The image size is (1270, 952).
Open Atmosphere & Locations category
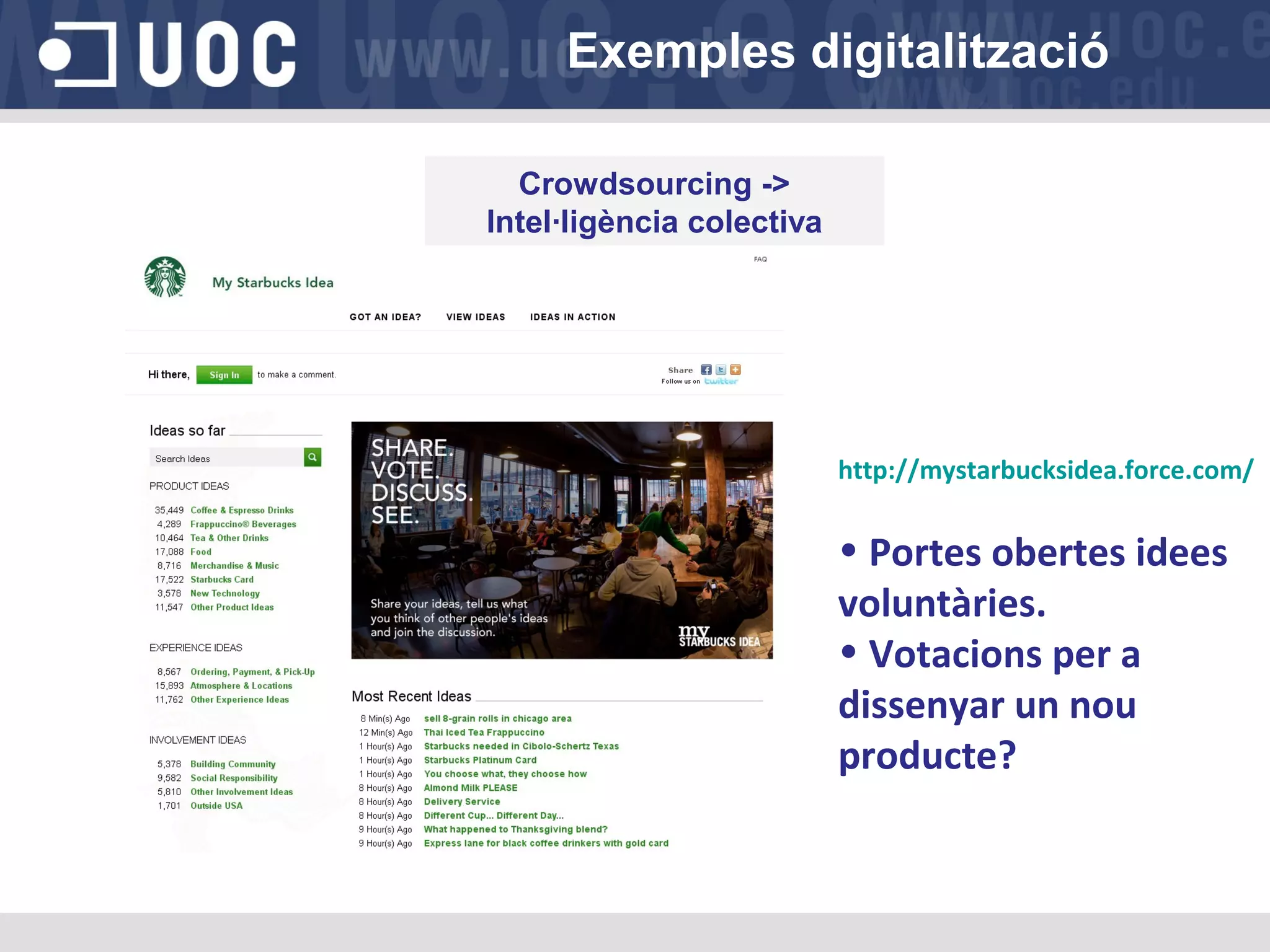point(241,685)
